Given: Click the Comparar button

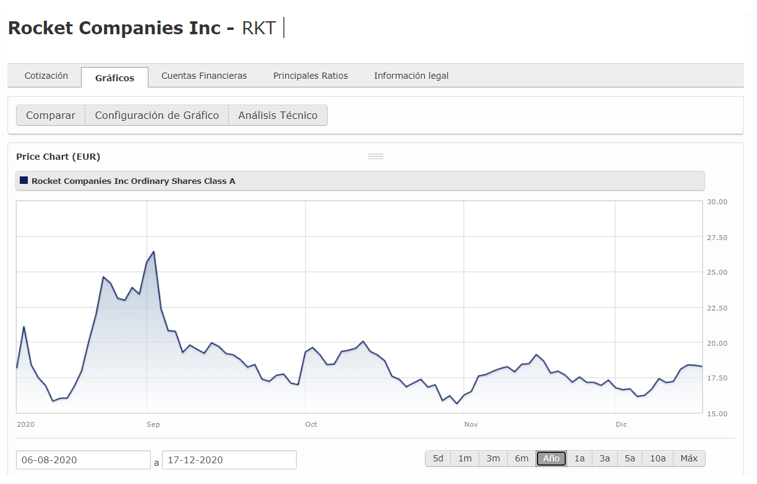Looking at the screenshot, I should point(51,116).
